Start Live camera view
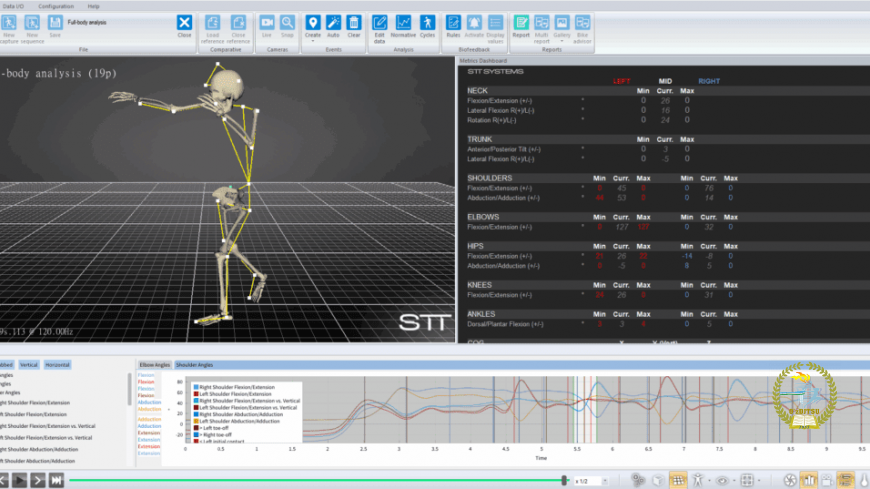The height and width of the screenshot is (489, 870). pyautogui.click(x=267, y=23)
